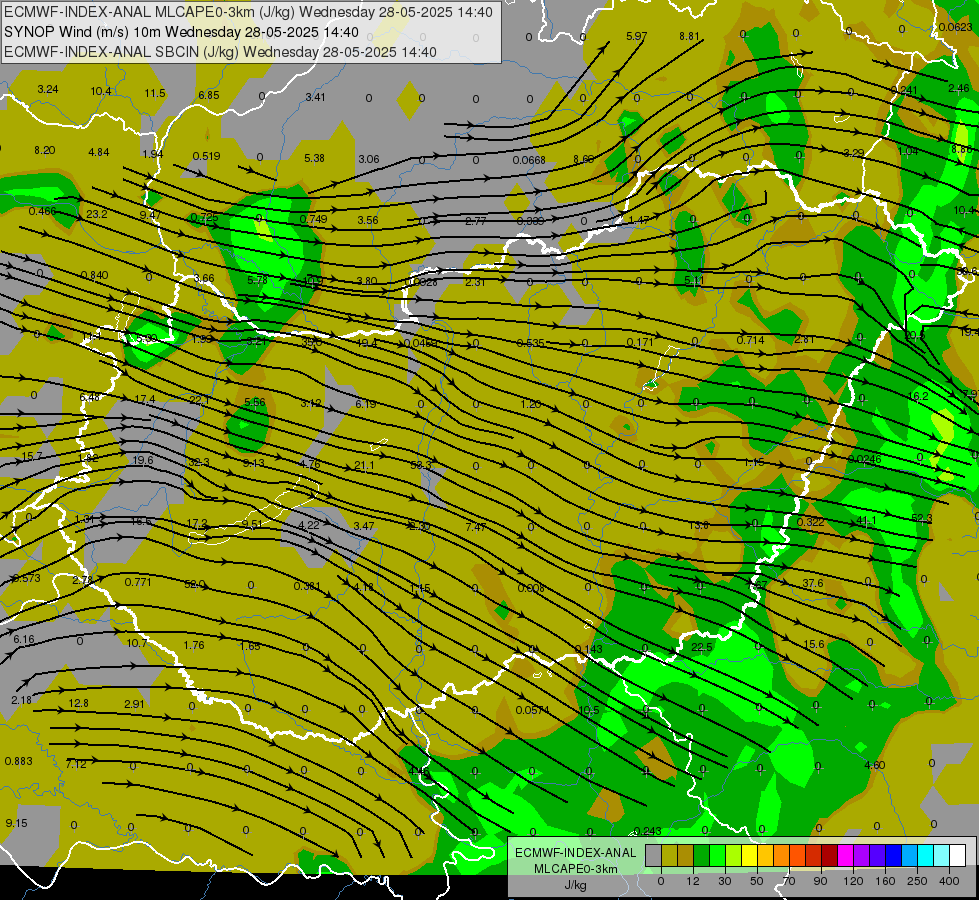The height and width of the screenshot is (900, 979).
Task: Click the bright green legend swatch
Action: coord(718,855)
